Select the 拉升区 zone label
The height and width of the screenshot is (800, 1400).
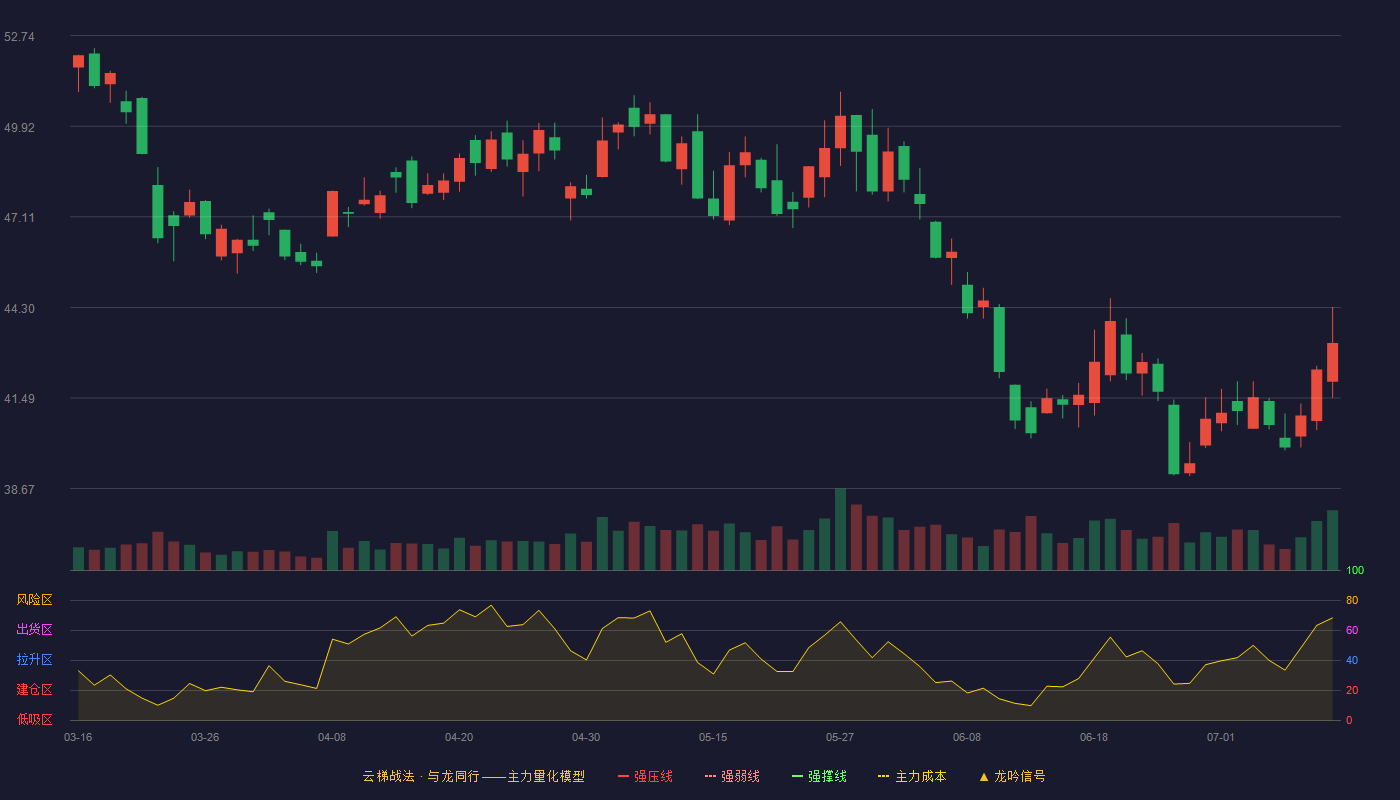click(34, 660)
